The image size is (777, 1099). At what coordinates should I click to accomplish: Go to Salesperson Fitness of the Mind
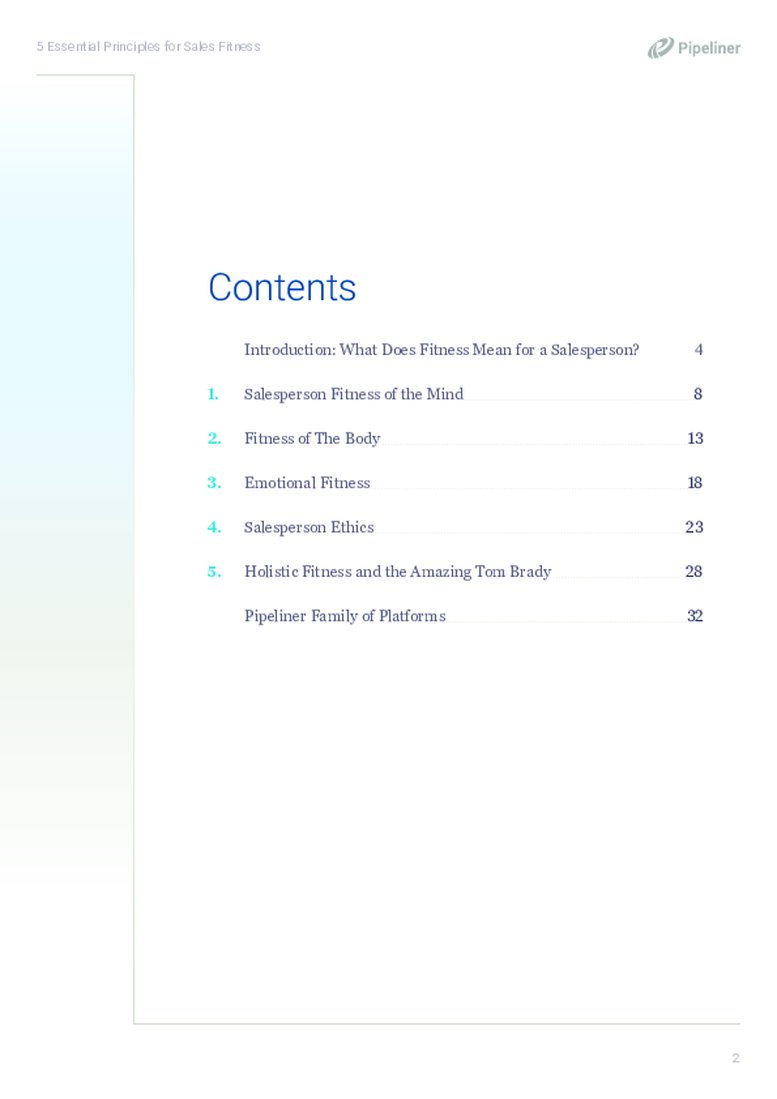coord(353,394)
